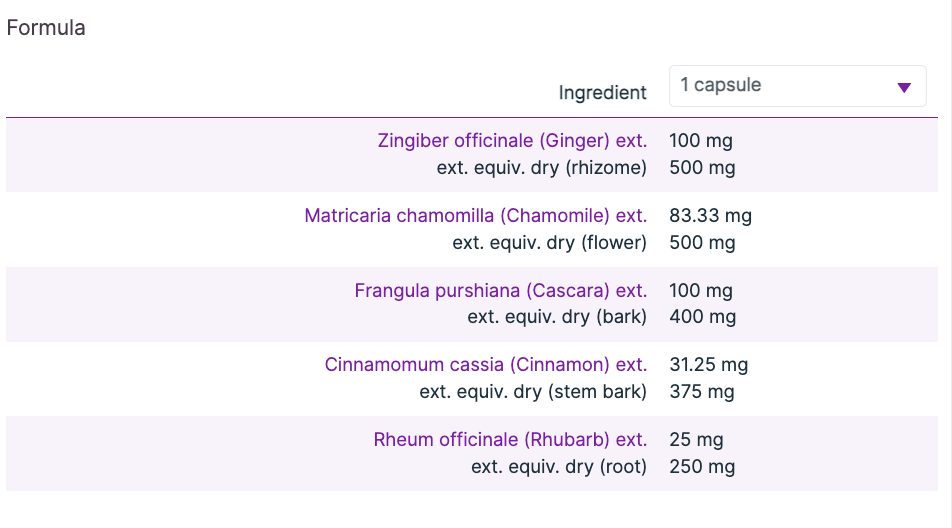The width and height of the screenshot is (952, 528).
Task: Open the Matricaria chamomilla (Chamomile) ext. link
Action: click(x=475, y=216)
